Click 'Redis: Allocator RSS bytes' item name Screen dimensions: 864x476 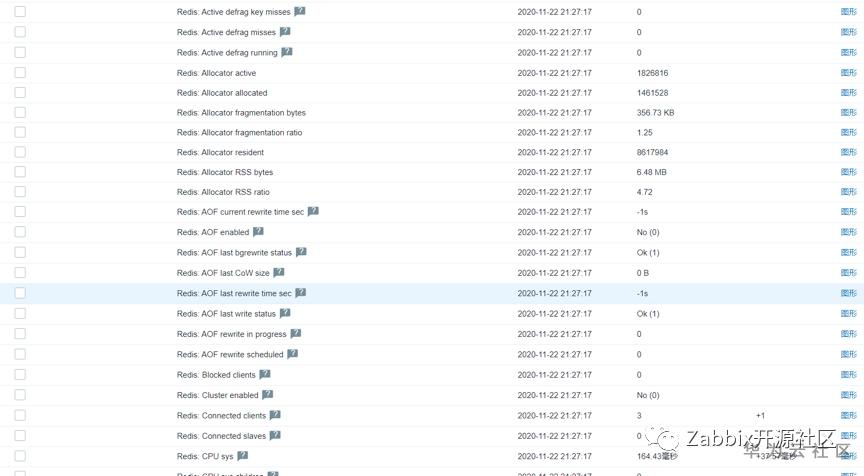[x=224, y=172]
